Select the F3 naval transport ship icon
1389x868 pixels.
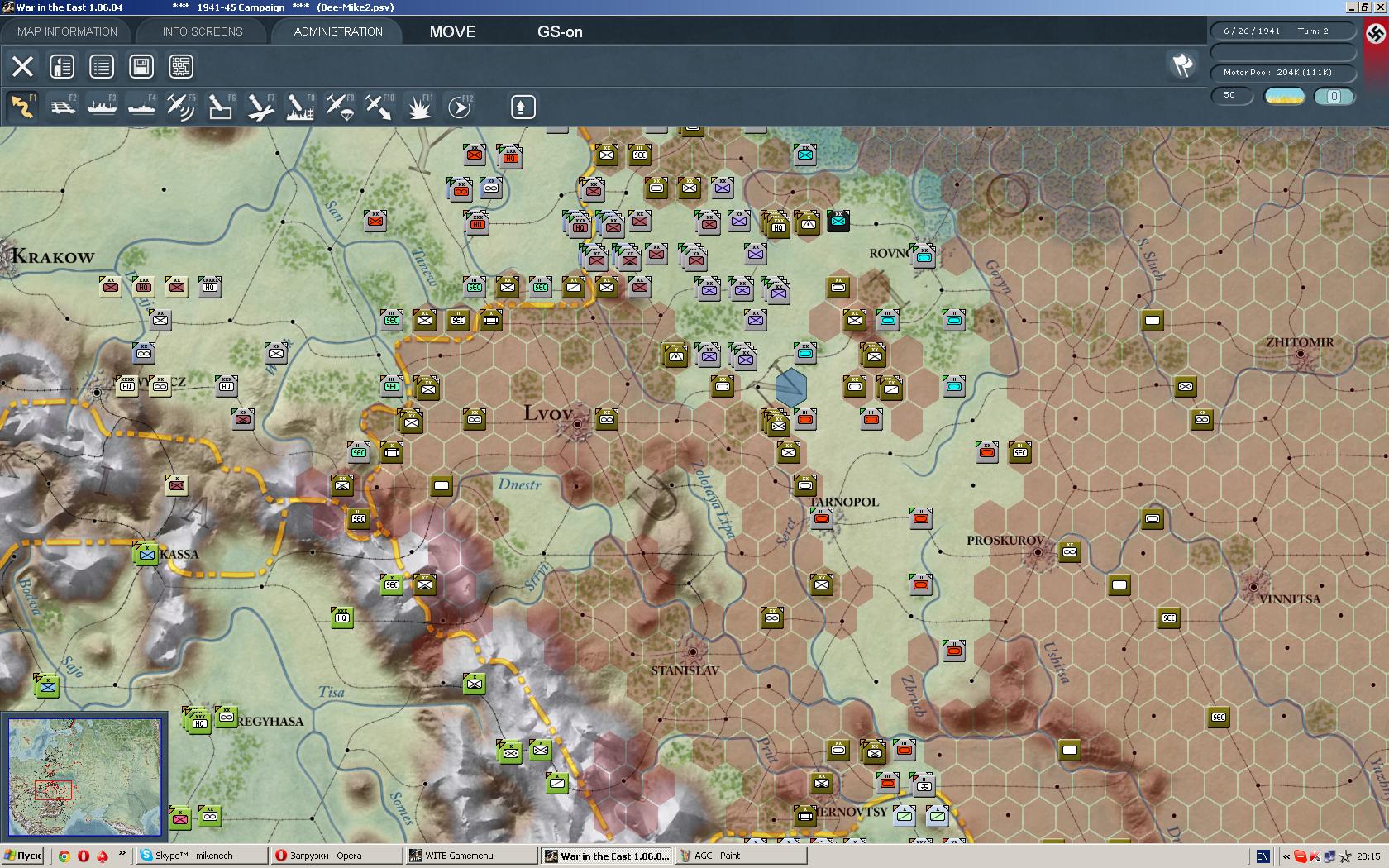pos(102,107)
